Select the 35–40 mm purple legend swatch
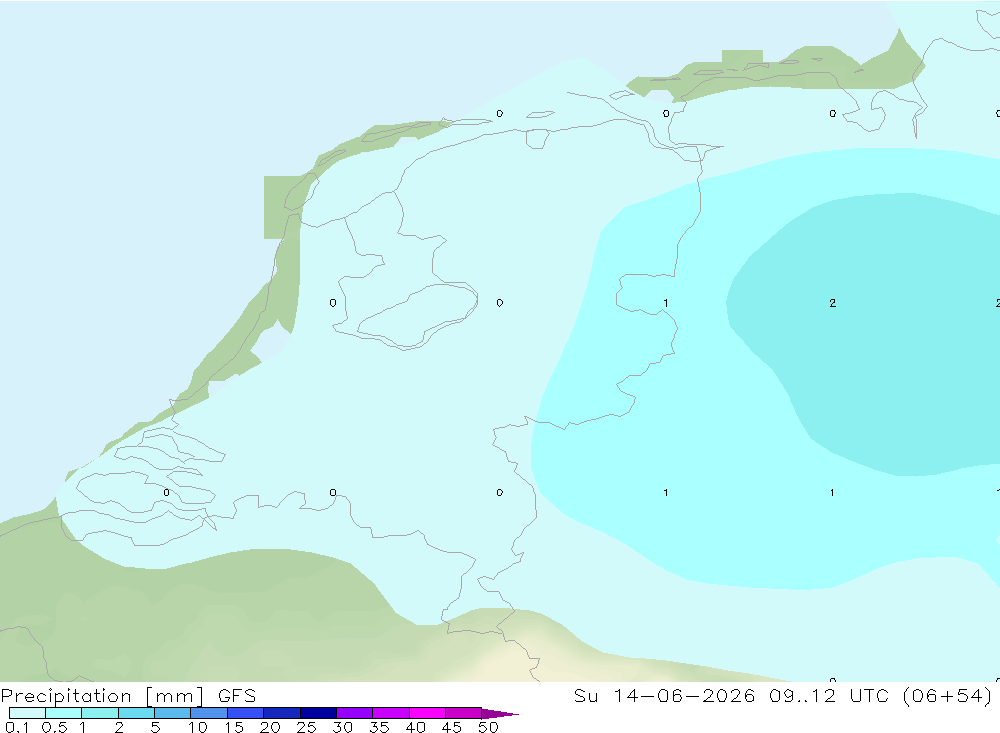1000x733 pixels. pos(390,713)
